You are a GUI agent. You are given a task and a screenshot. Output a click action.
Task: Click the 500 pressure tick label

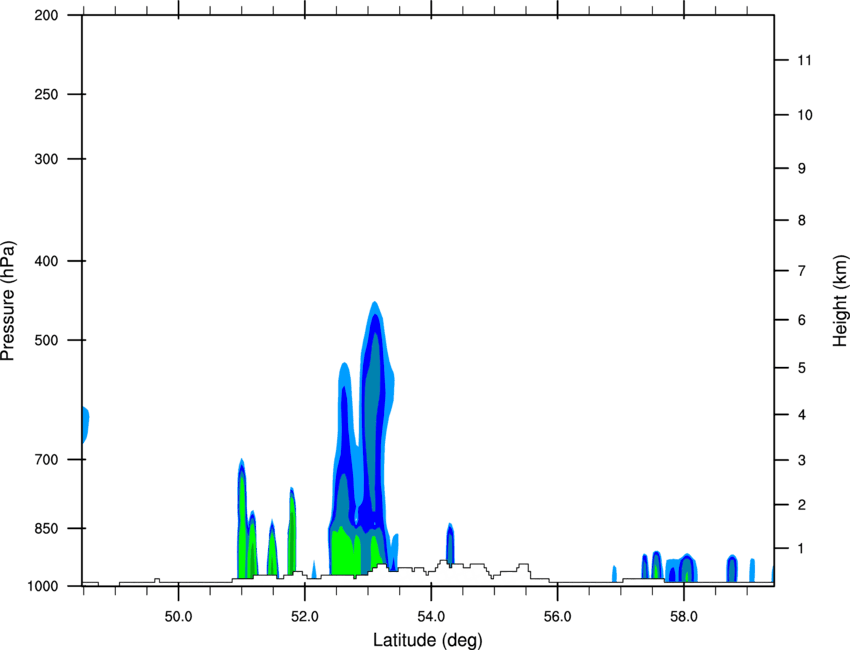(x=46, y=340)
